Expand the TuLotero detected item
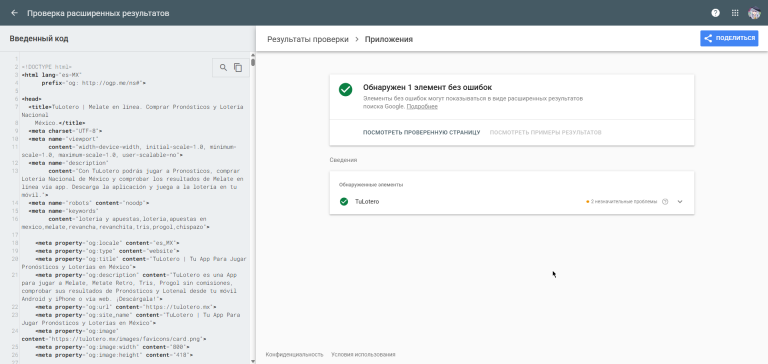 [680, 202]
